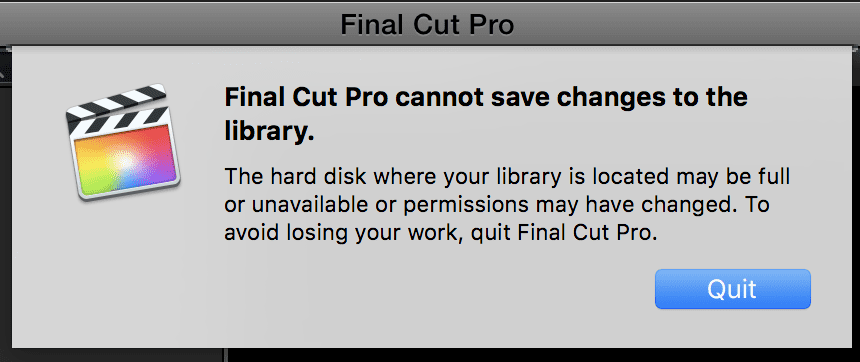The width and height of the screenshot is (860, 362).
Task: Click the dark window area beneath the dialog
Action: click(x=543, y=355)
